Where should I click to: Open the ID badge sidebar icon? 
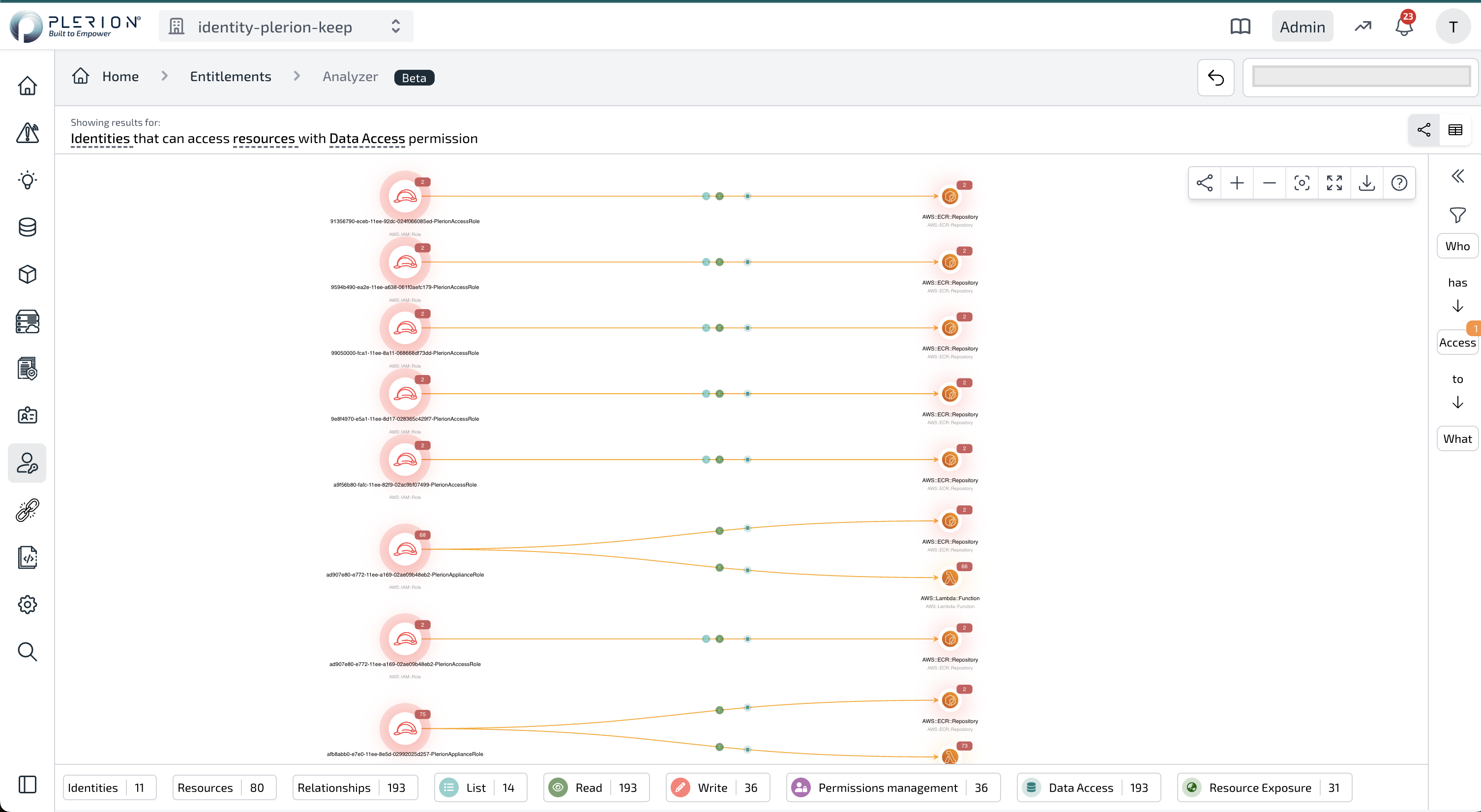(27, 415)
